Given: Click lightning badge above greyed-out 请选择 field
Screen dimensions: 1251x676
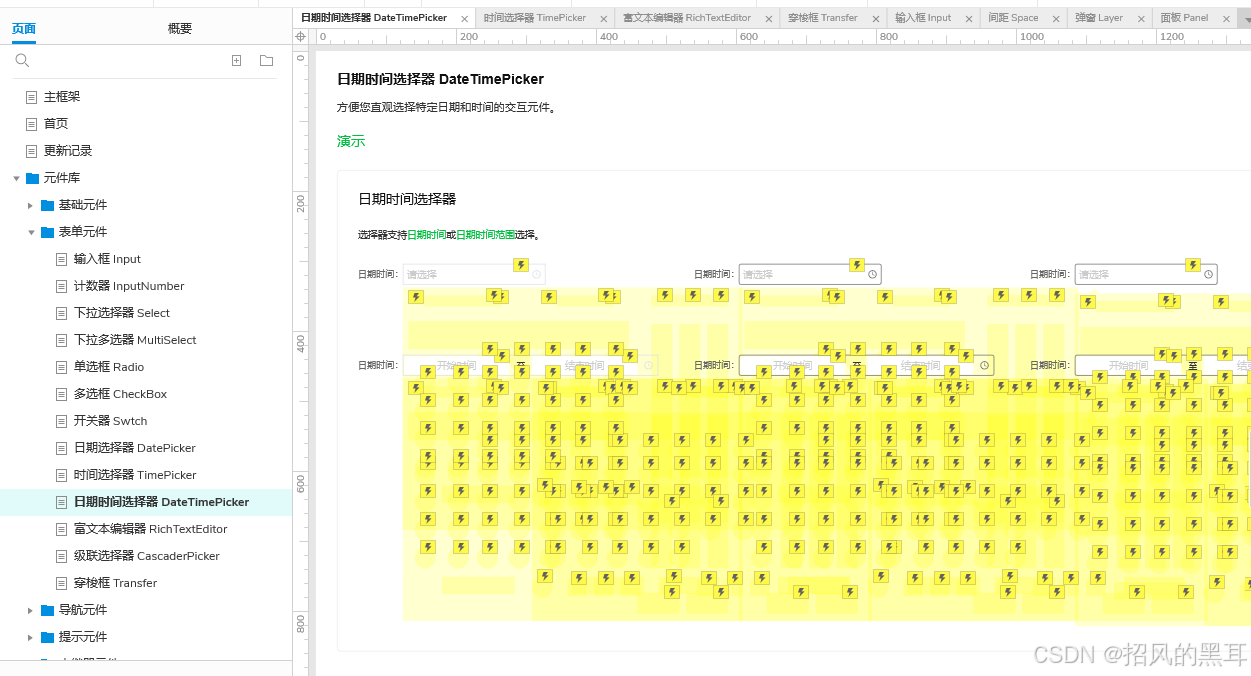Looking at the screenshot, I should (520, 265).
